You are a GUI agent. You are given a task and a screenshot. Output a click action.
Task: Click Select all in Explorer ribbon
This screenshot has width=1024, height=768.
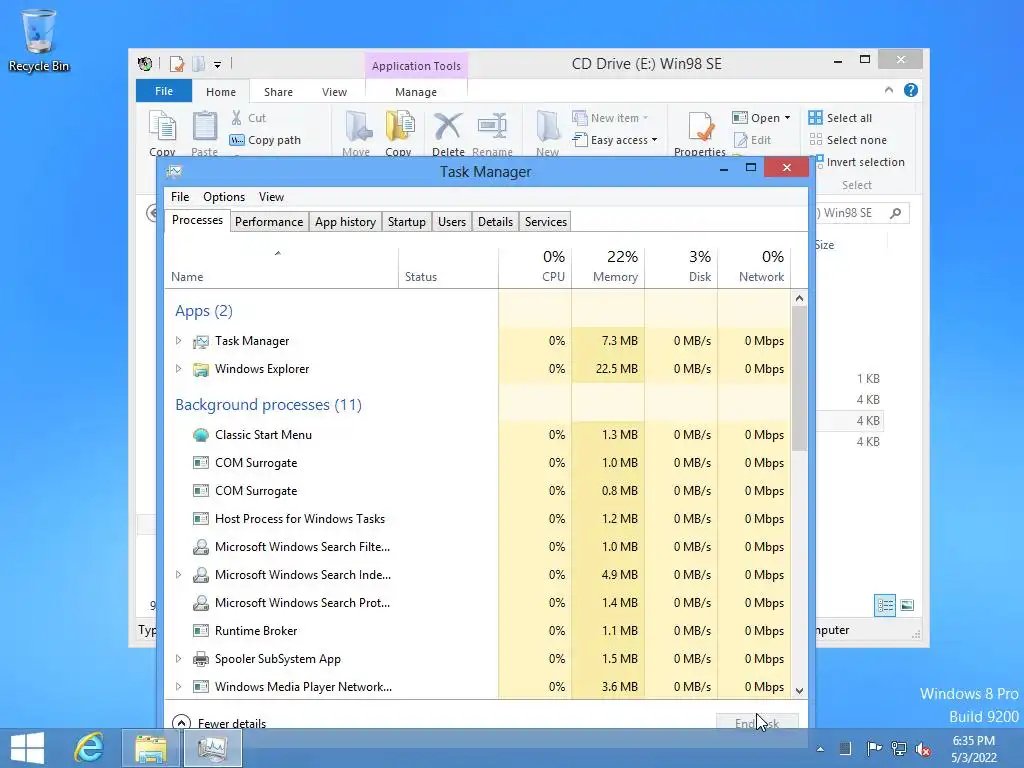pyautogui.click(x=840, y=118)
